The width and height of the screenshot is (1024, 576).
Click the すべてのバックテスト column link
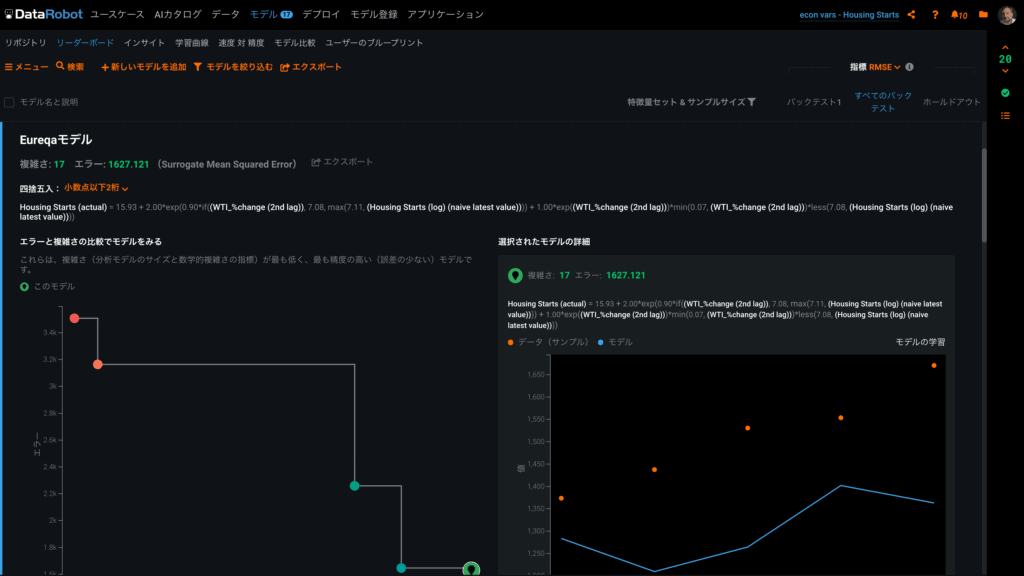(883, 101)
